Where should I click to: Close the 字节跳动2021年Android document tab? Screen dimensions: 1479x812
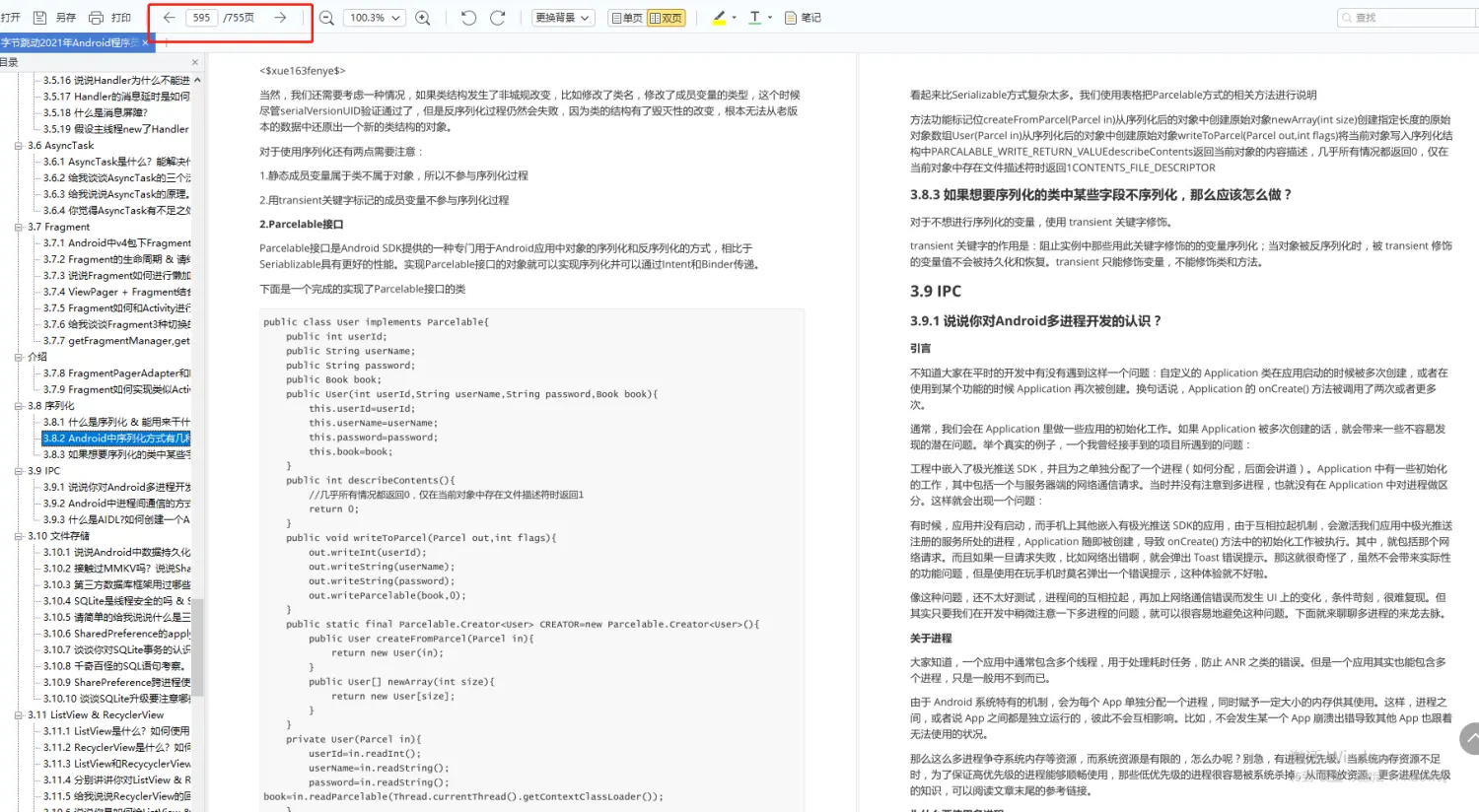146,43
